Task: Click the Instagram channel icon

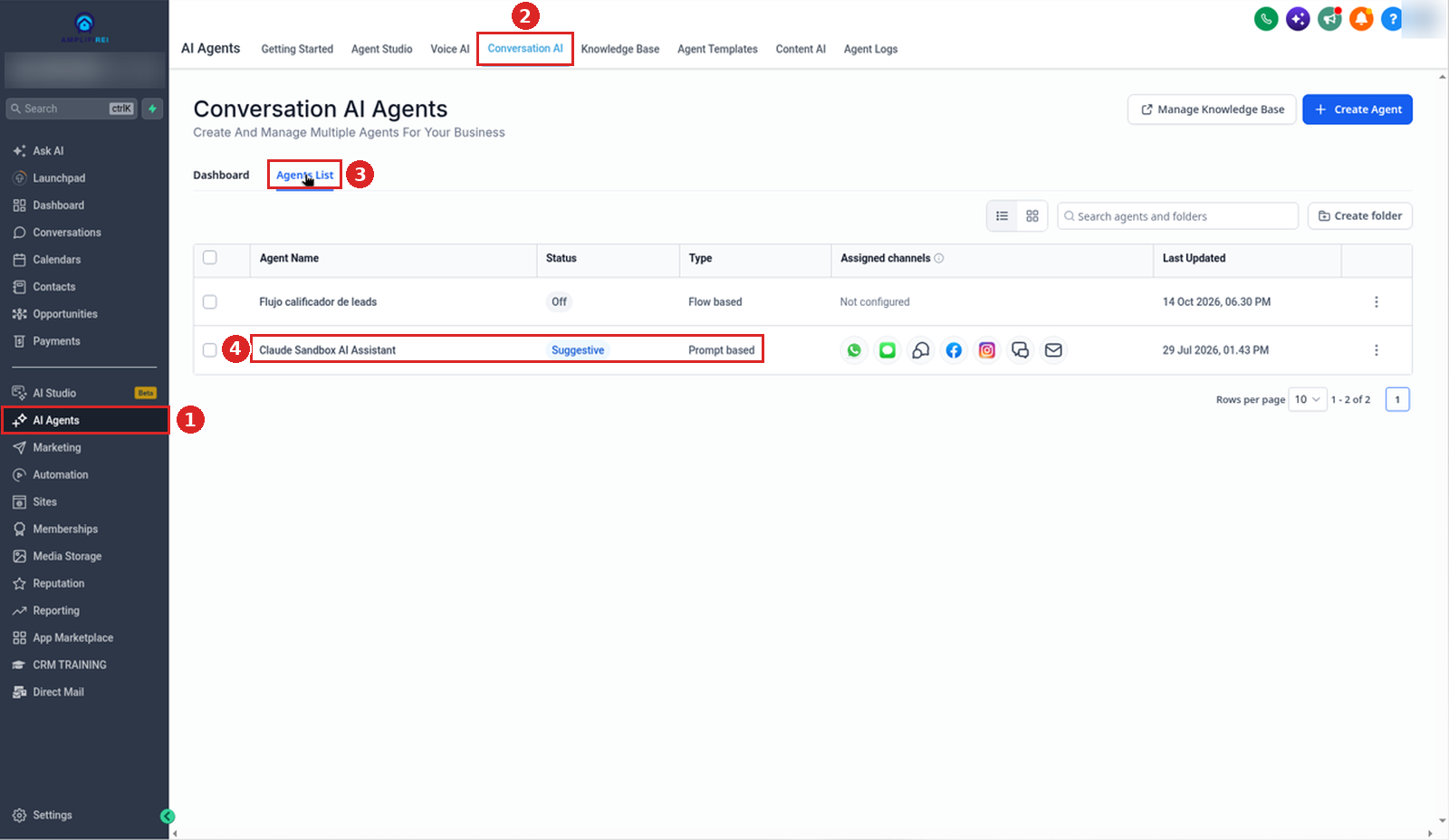Action: coord(987,350)
